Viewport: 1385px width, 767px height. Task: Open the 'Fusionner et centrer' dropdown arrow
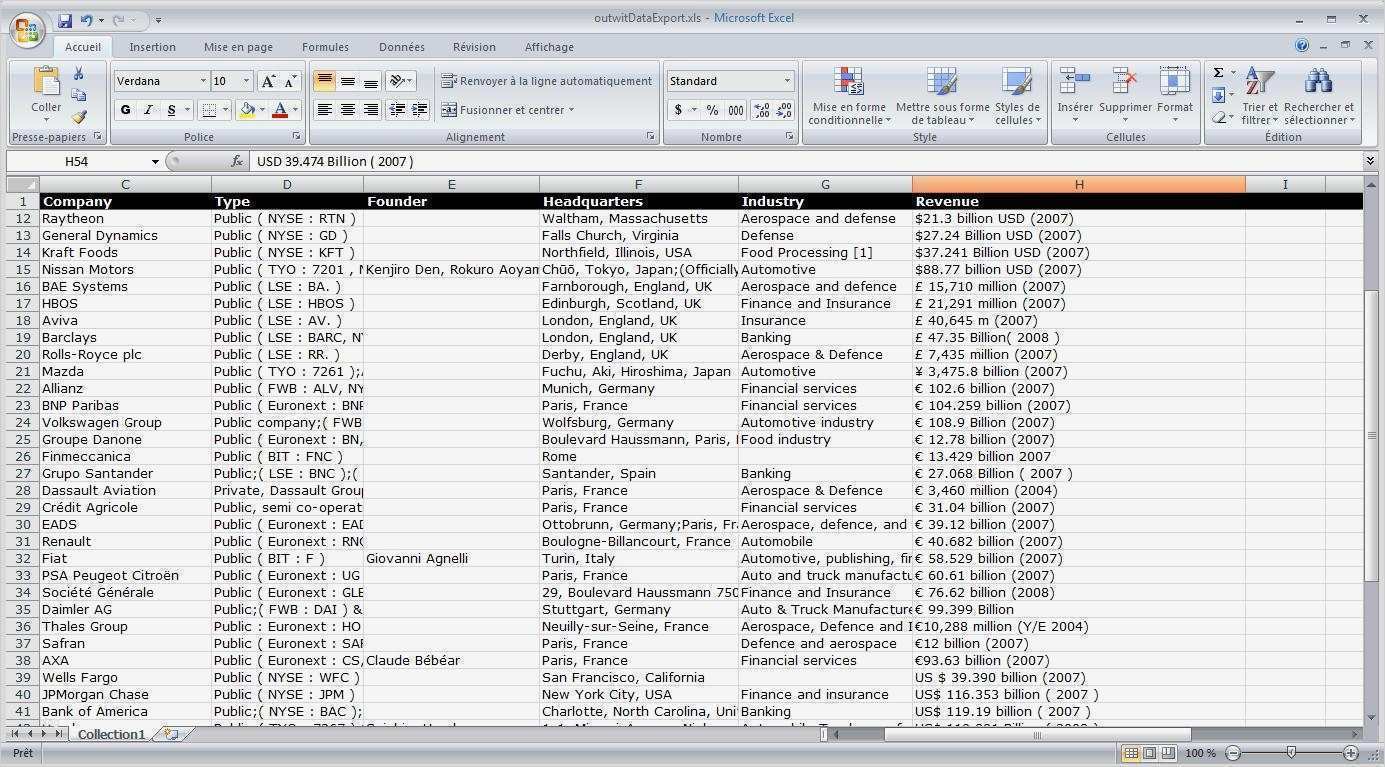tap(571, 110)
